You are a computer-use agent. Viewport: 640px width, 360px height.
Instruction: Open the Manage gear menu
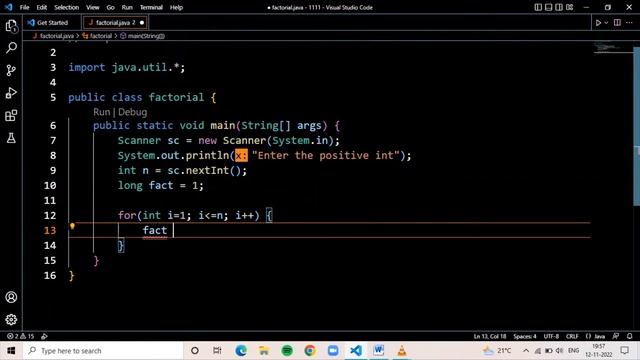pyautogui.click(x=11, y=320)
